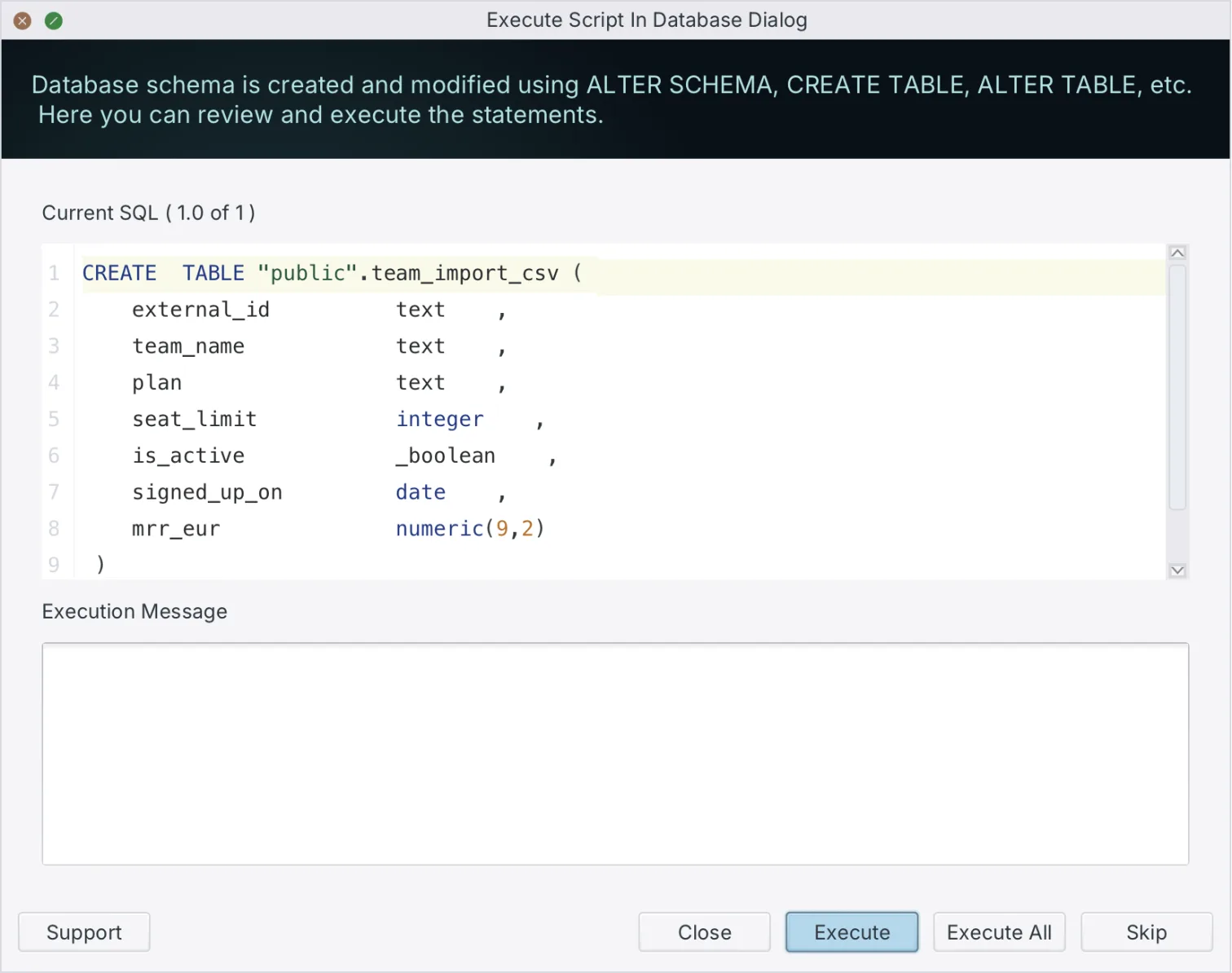Close the Execute Script dialog
The width and height of the screenshot is (1232, 973).
coord(704,932)
